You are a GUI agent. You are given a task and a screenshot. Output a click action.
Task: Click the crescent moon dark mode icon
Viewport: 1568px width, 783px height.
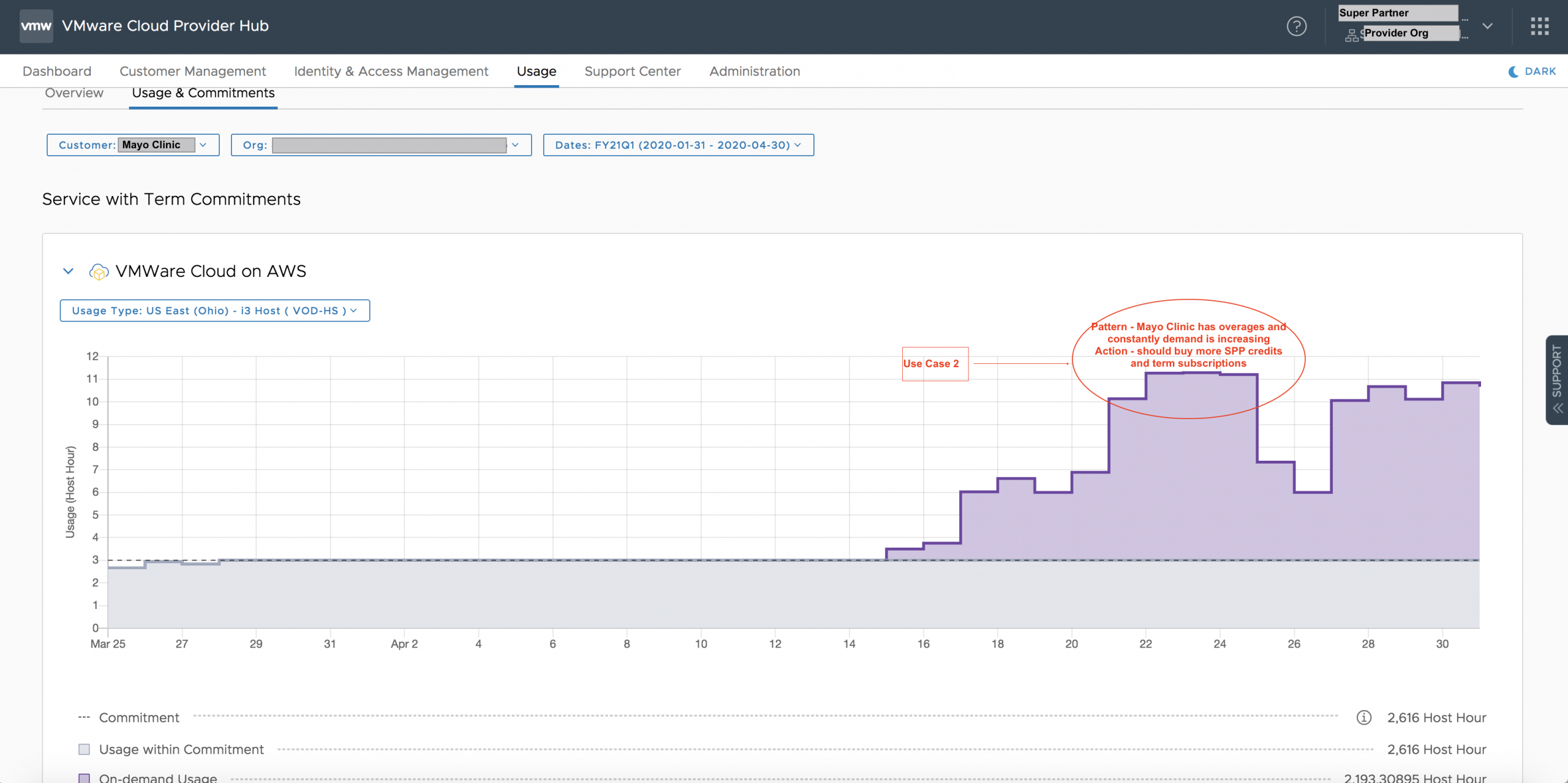point(1513,71)
